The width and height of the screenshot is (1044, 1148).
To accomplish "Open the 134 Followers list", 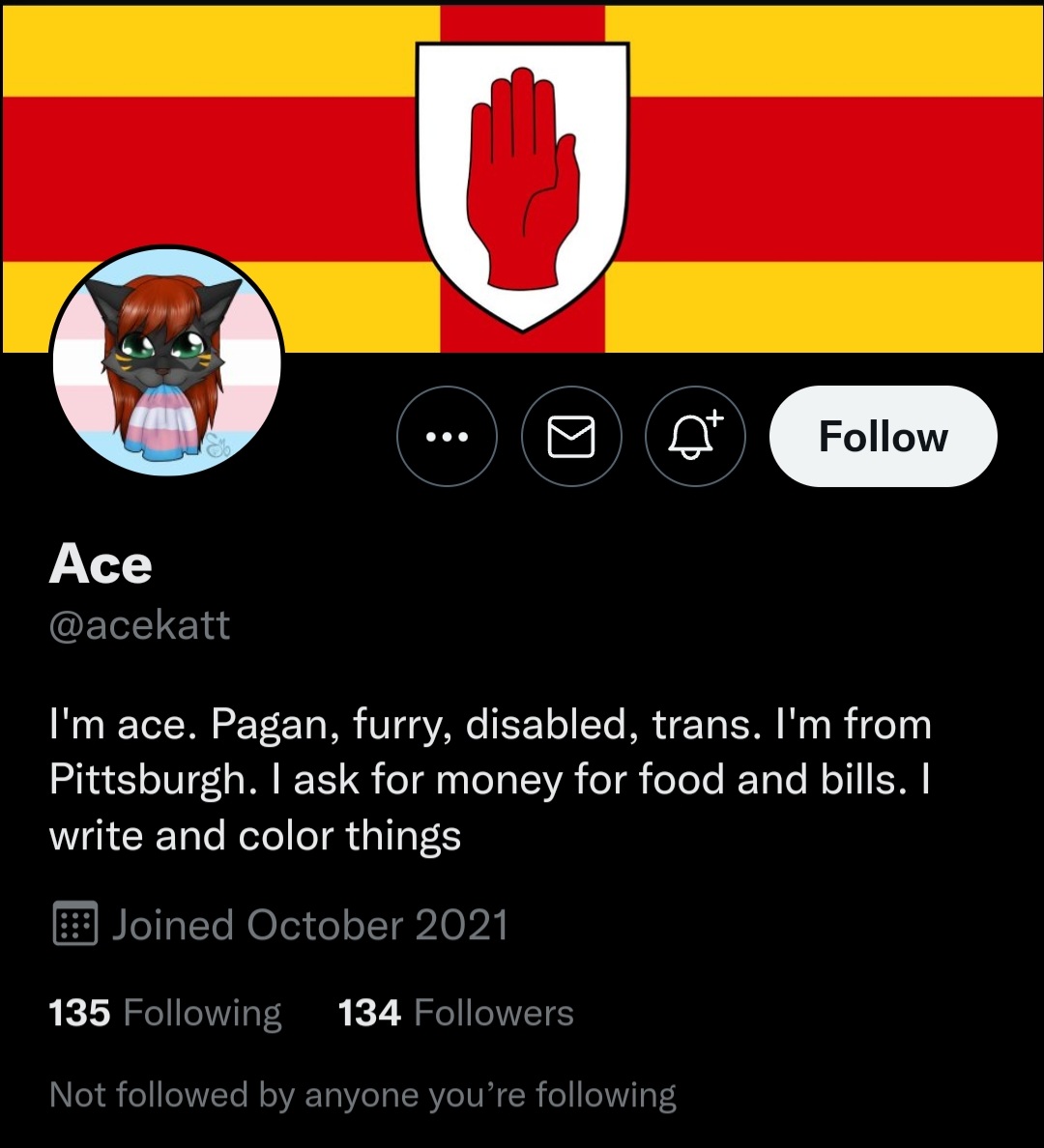I will click(x=455, y=1014).
